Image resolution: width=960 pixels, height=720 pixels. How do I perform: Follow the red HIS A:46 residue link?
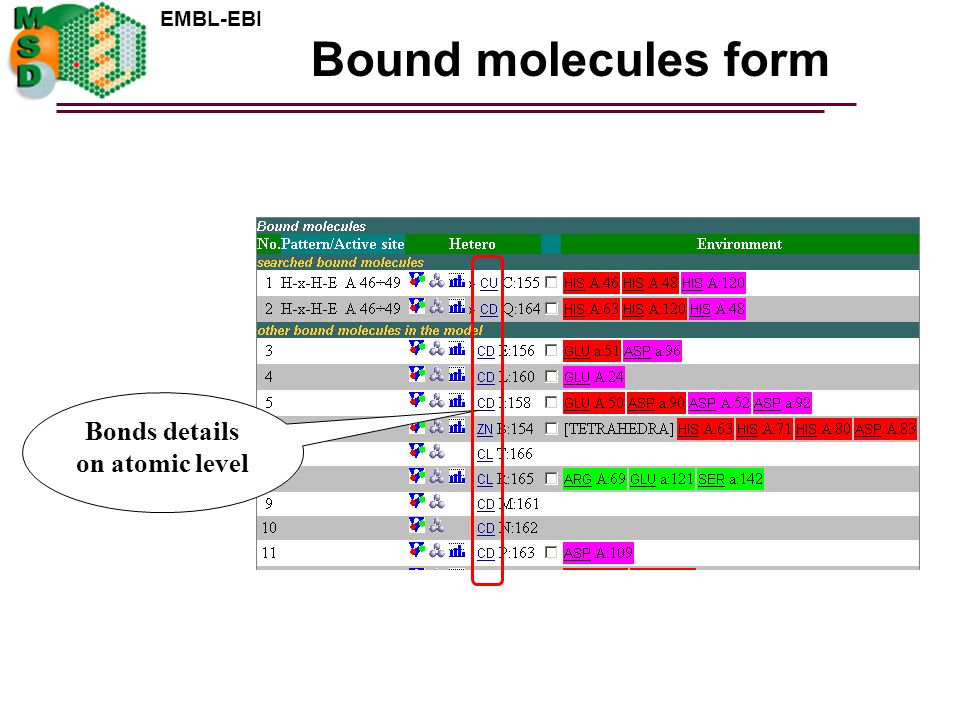tap(591, 283)
